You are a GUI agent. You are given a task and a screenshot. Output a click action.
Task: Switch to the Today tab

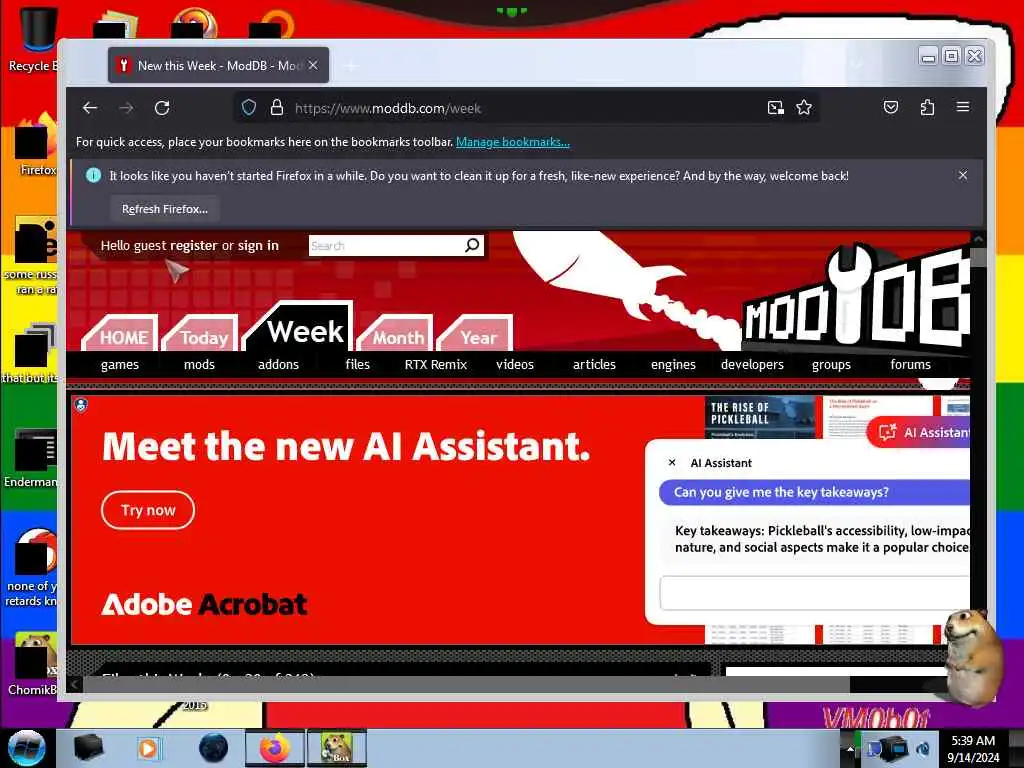(x=203, y=336)
